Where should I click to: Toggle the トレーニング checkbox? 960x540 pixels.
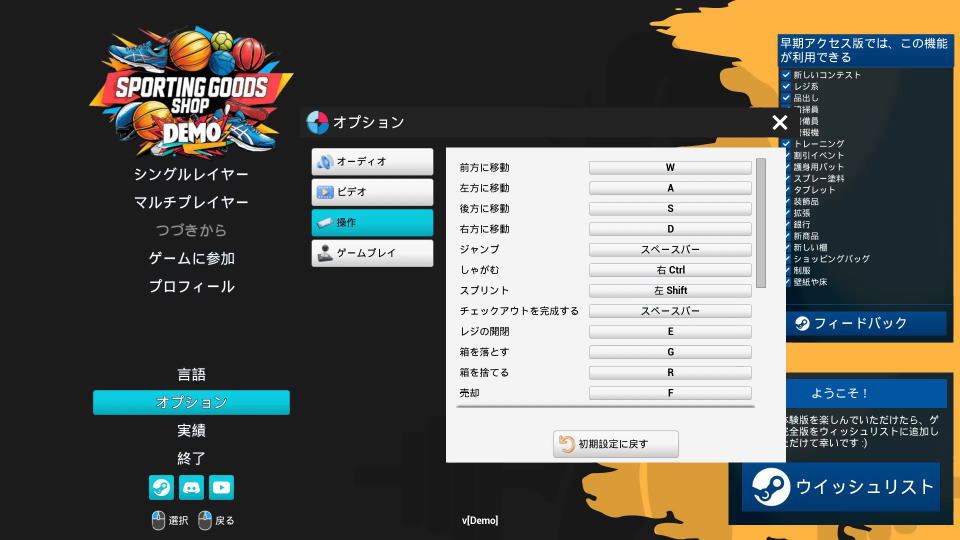pos(786,144)
